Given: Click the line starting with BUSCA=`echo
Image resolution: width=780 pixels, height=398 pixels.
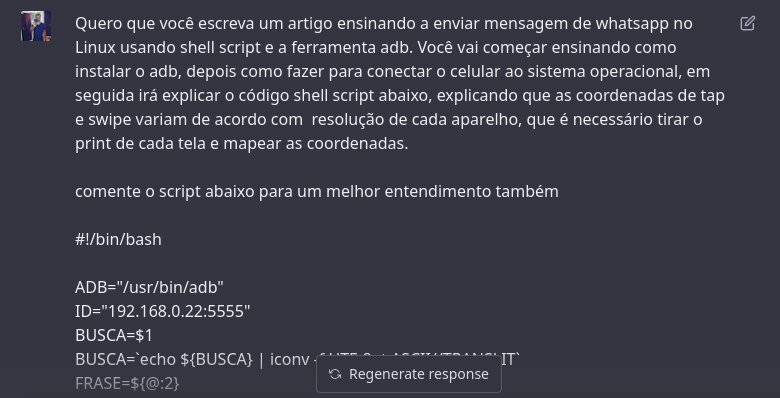Looking at the screenshot, I should (297, 359).
